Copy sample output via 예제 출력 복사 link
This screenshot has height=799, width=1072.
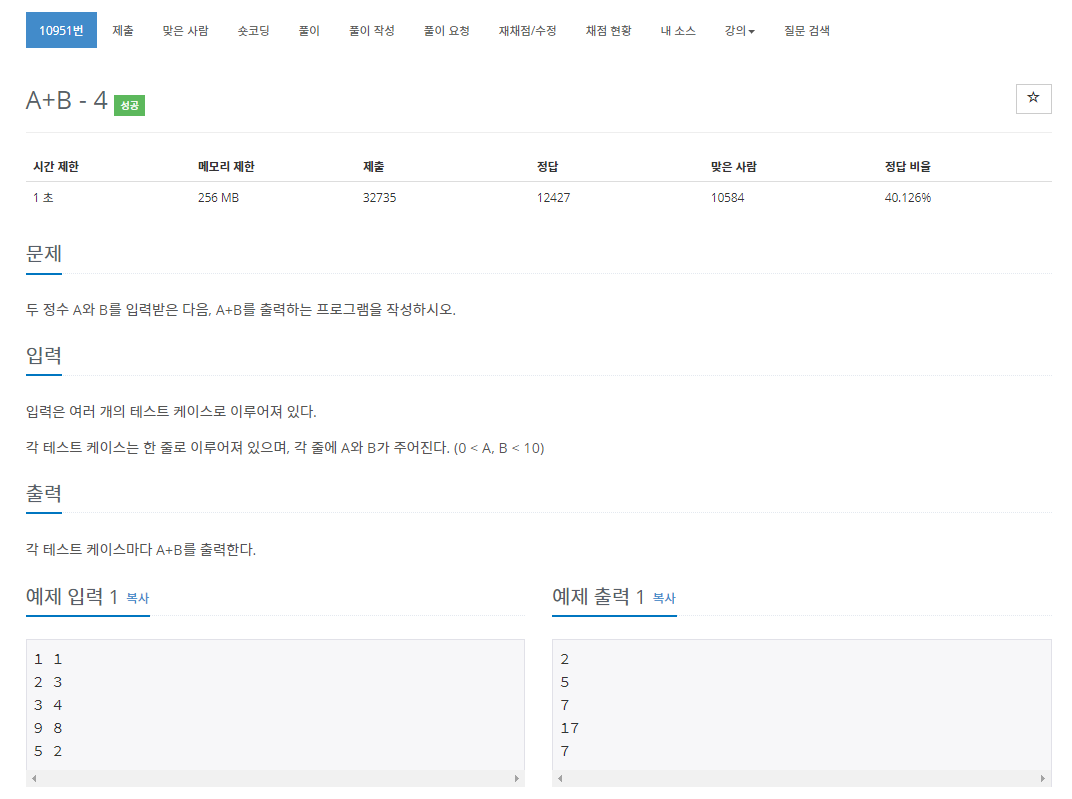point(664,598)
